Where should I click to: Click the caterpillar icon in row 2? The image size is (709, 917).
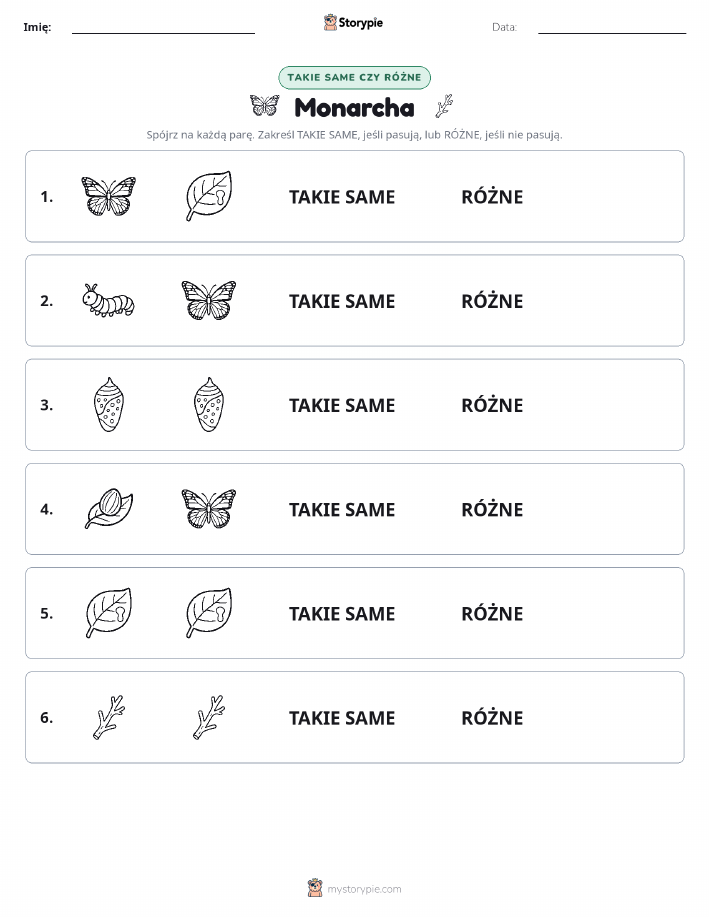pyautogui.click(x=108, y=301)
